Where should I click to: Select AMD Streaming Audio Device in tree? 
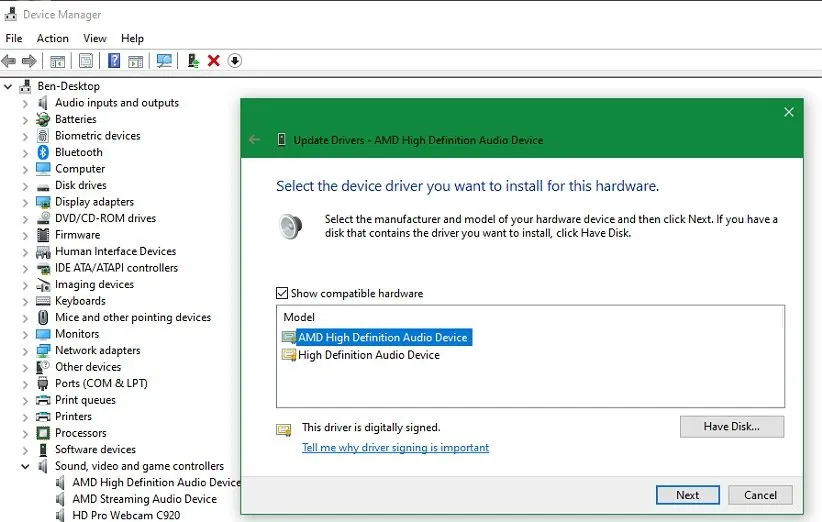[x=144, y=499]
